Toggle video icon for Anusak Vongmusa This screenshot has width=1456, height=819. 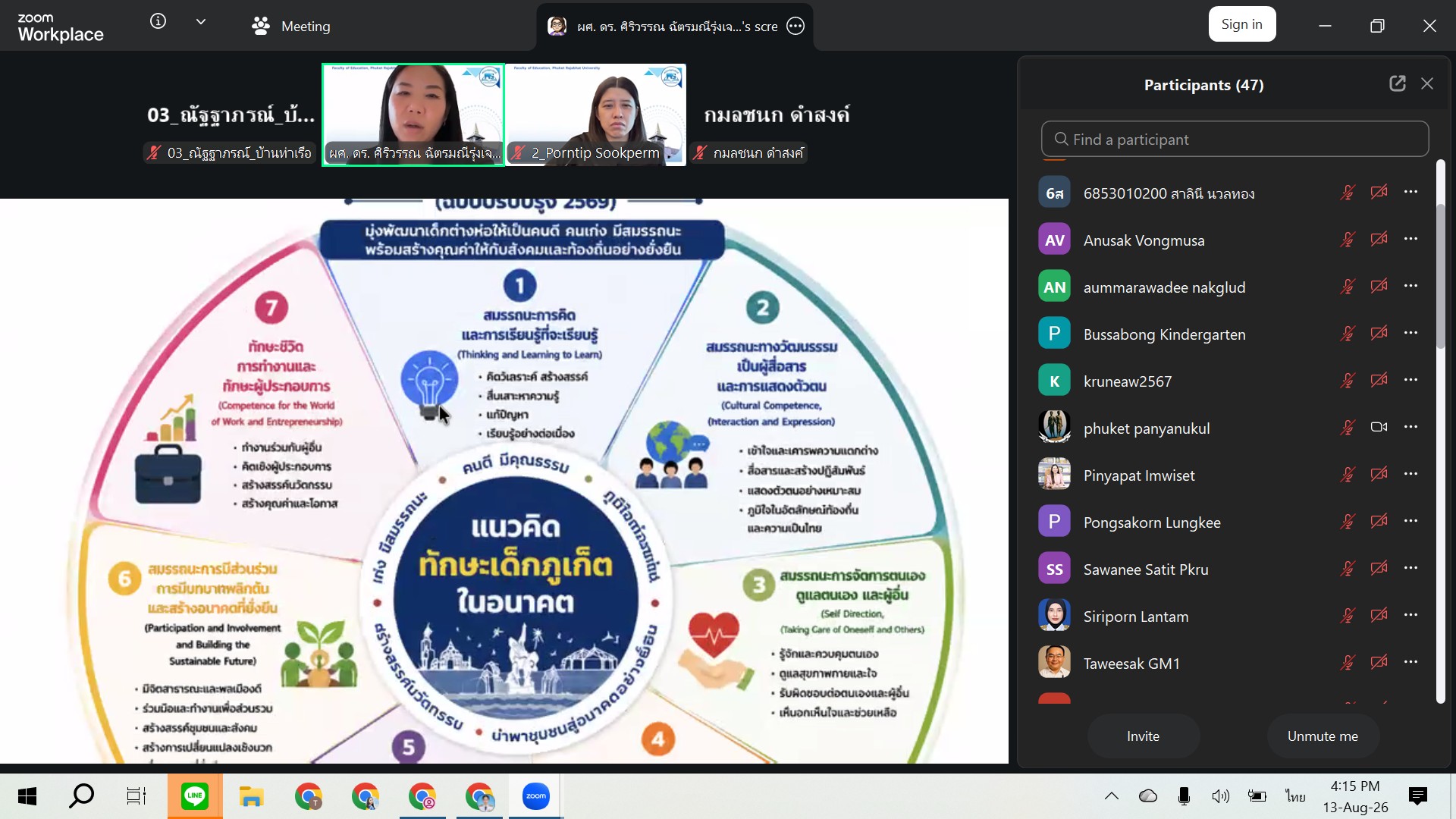point(1379,240)
